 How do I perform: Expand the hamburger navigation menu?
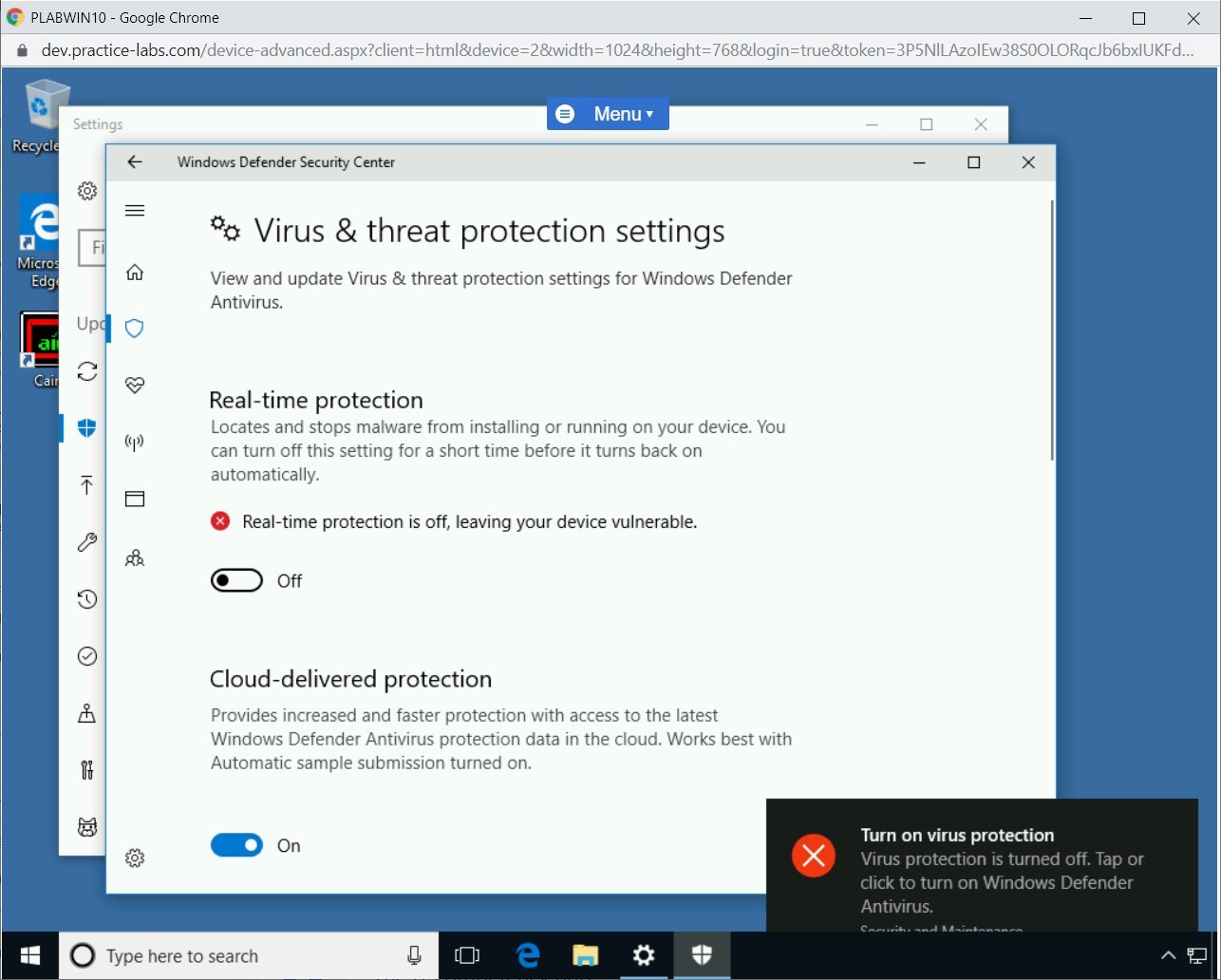[x=135, y=211]
